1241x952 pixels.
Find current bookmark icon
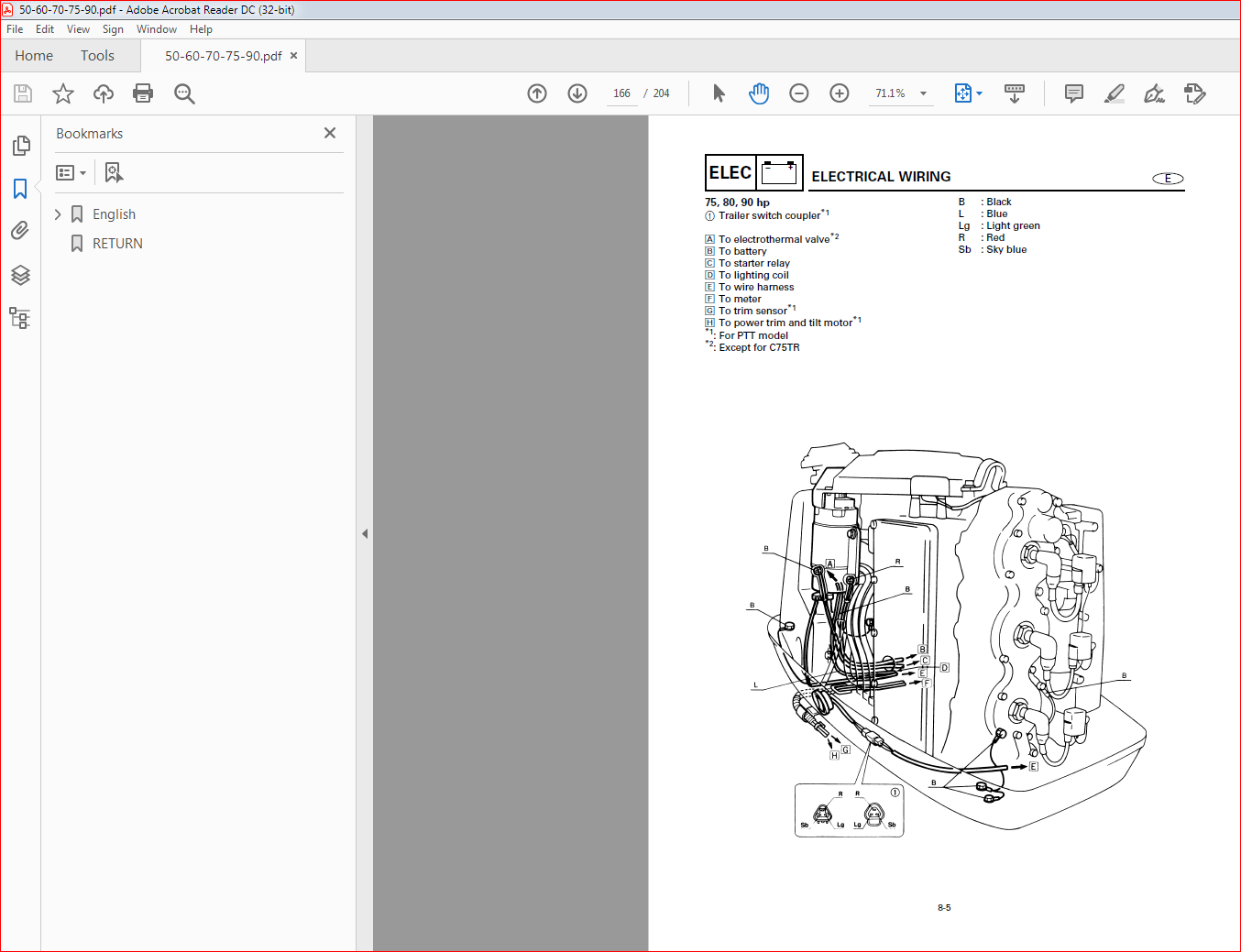point(114,172)
